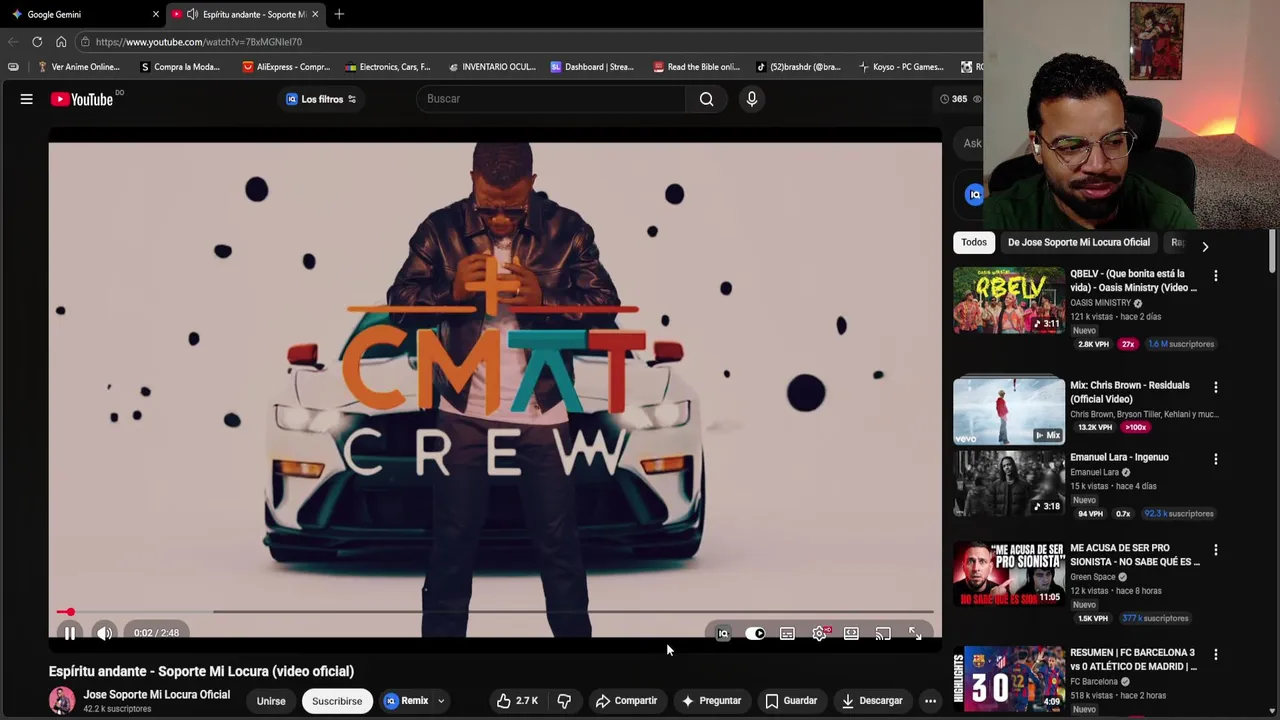
Task: Open INVENTARIO OCUL bookmark
Action: [x=492, y=67]
